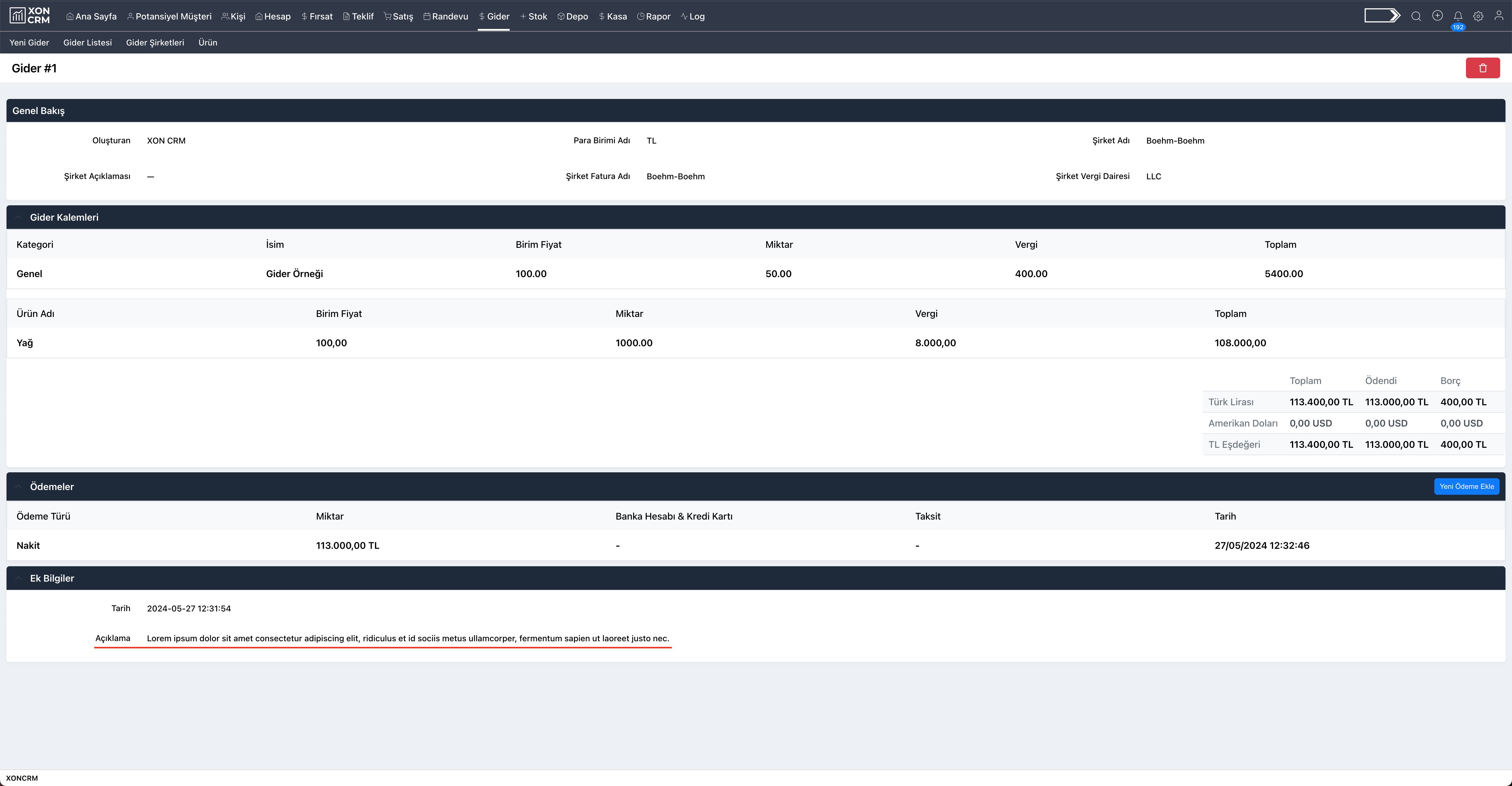Click the arrow-shaped box in top bar
The image size is (1512, 786).
pyautogui.click(x=1382, y=16)
